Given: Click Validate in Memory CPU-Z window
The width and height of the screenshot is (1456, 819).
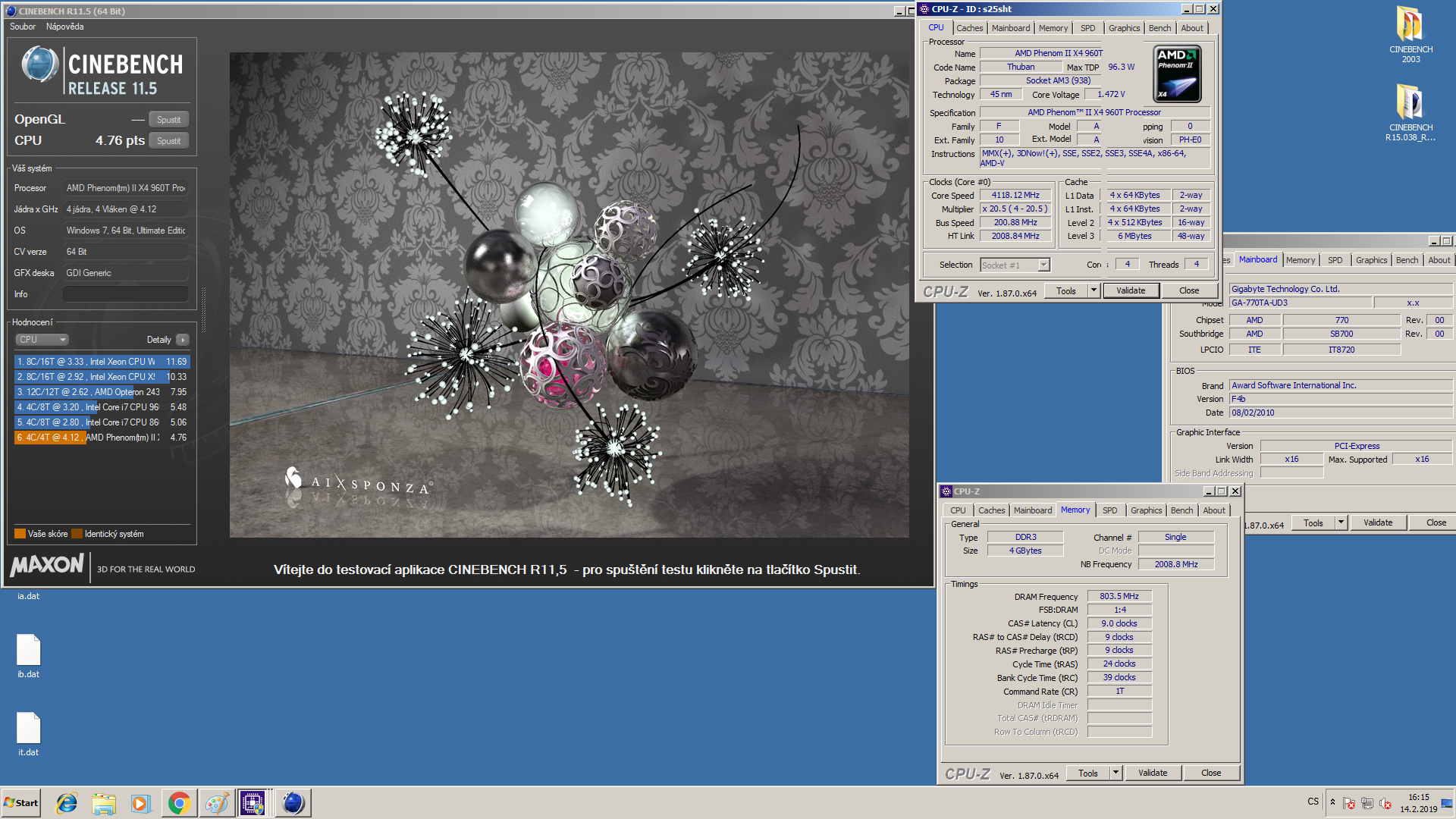Looking at the screenshot, I should tap(1153, 773).
